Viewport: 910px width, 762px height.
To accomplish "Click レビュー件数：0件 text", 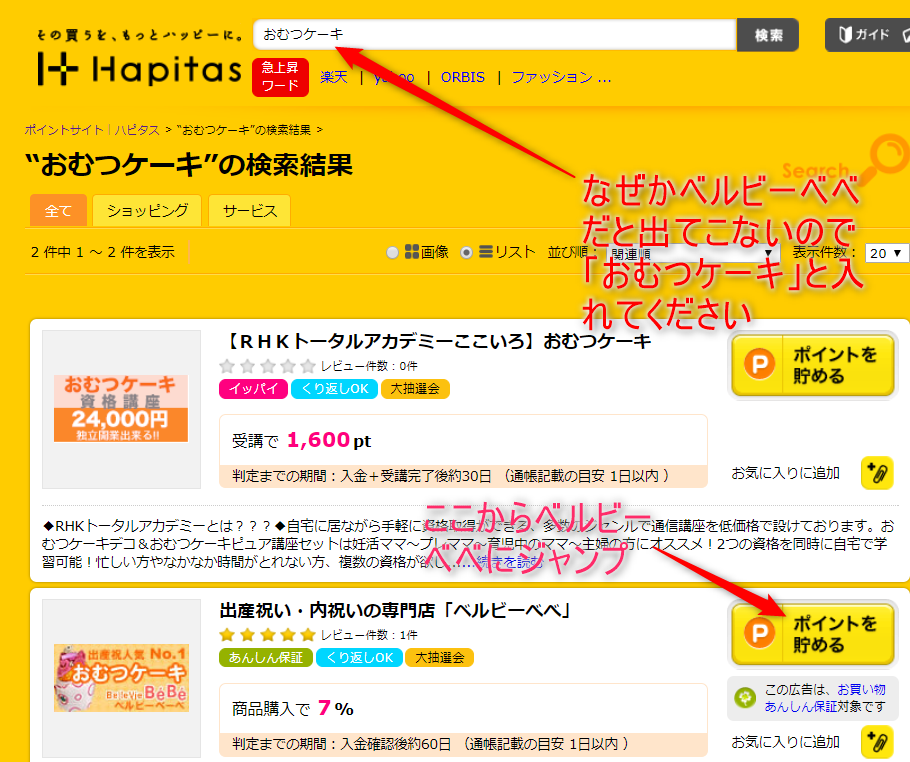I will point(369,366).
